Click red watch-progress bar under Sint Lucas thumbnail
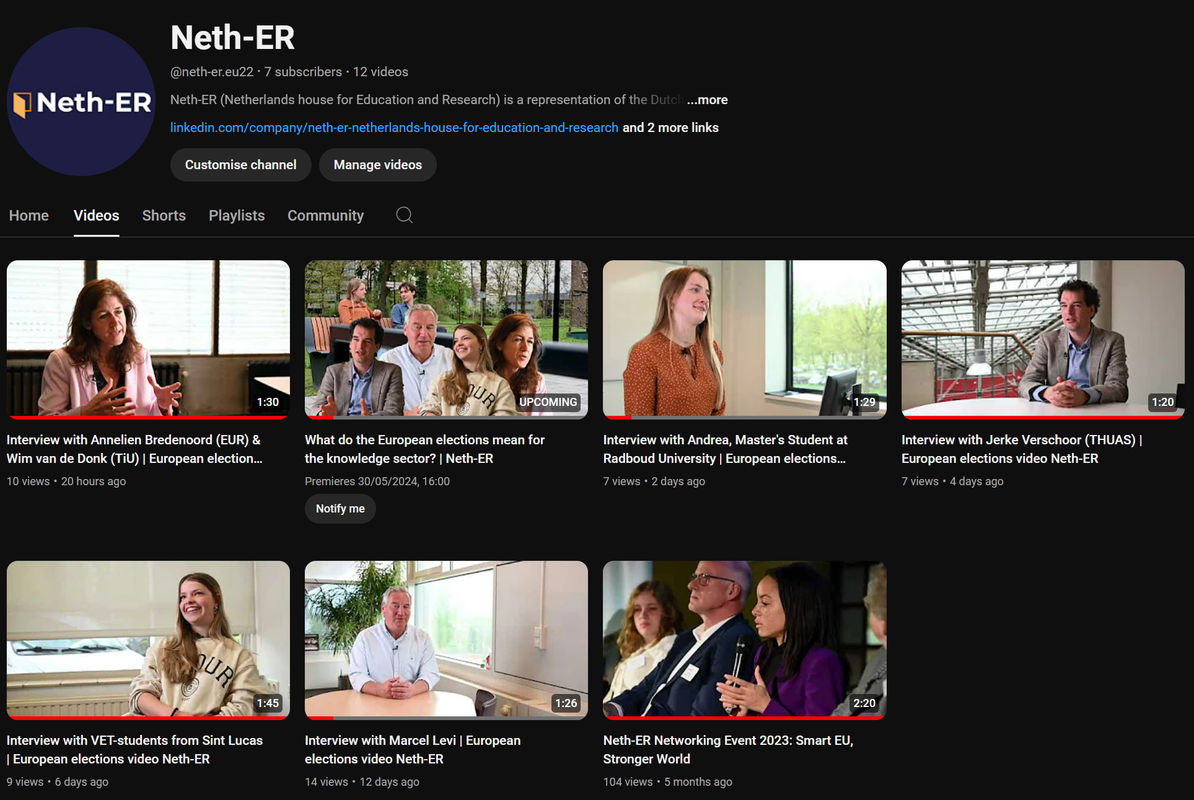1194x800 pixels. tap(148, 718)
